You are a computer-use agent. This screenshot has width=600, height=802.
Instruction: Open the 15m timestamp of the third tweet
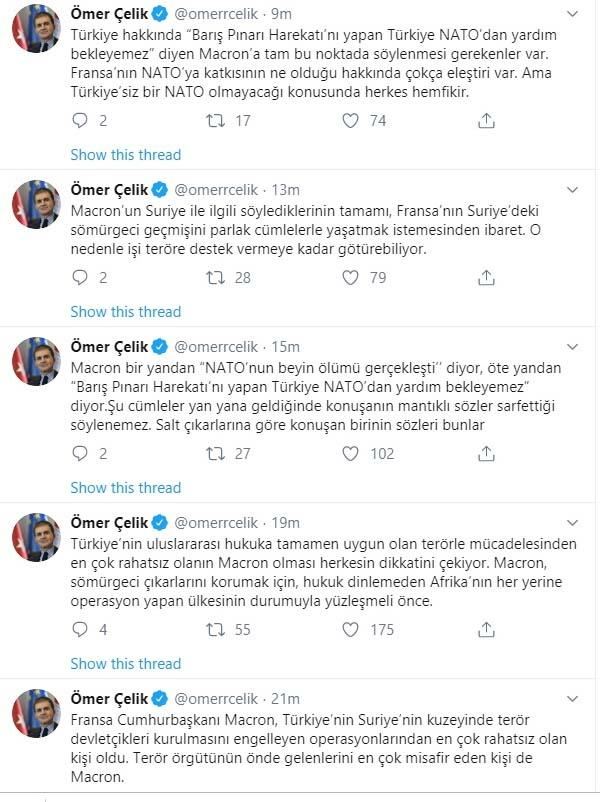286,346
